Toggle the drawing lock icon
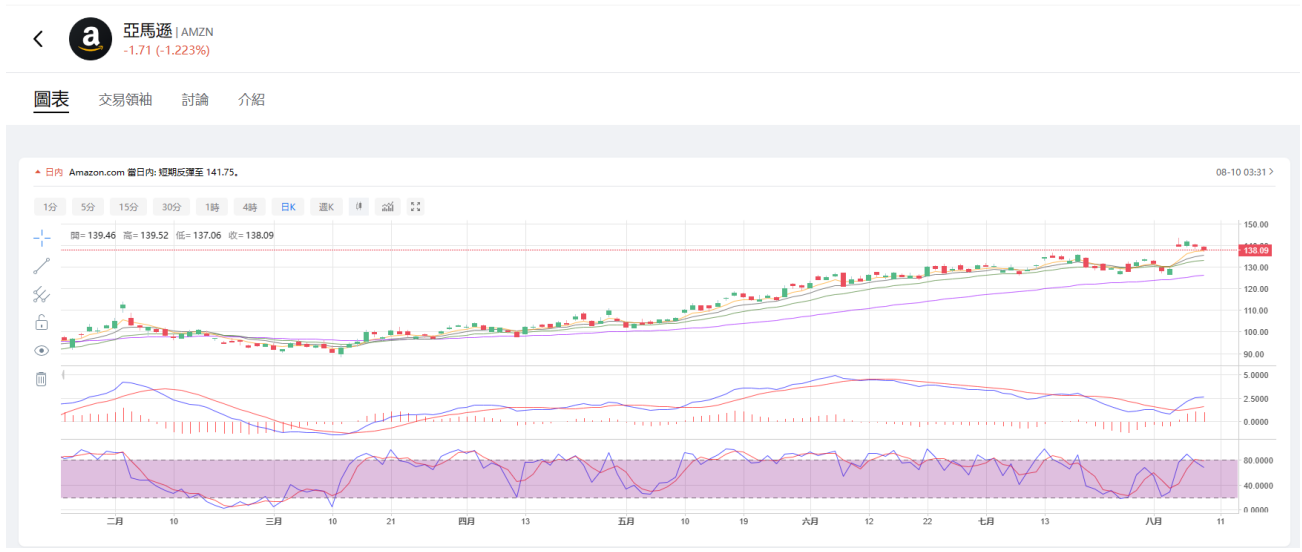 (x=41, y=322)
